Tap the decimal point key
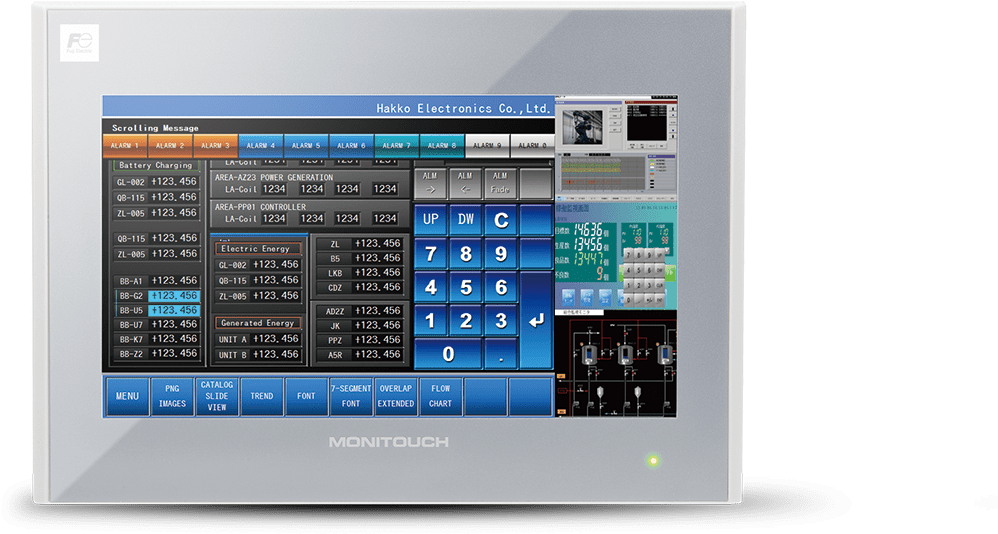Image resolution: width=998 pixels, height=534 pixels. click(x=501, y=354)
